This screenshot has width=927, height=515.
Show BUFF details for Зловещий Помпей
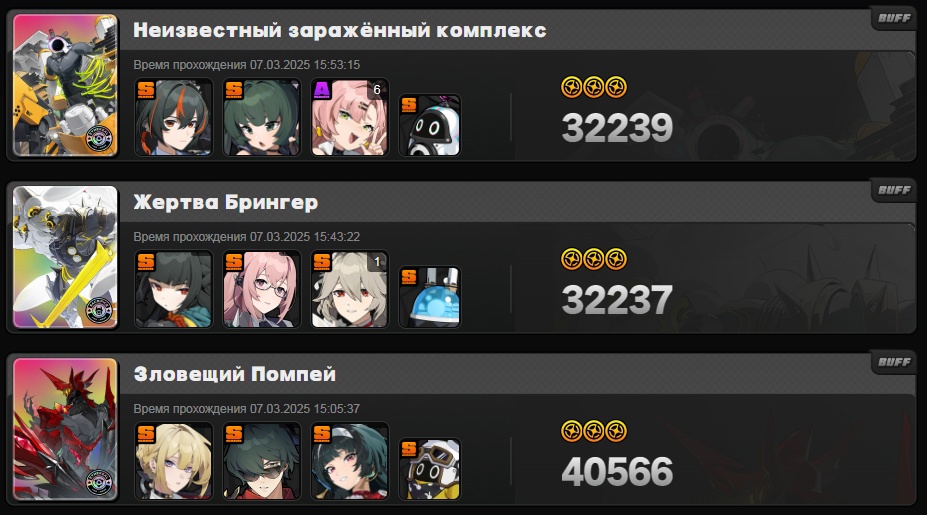894,362
